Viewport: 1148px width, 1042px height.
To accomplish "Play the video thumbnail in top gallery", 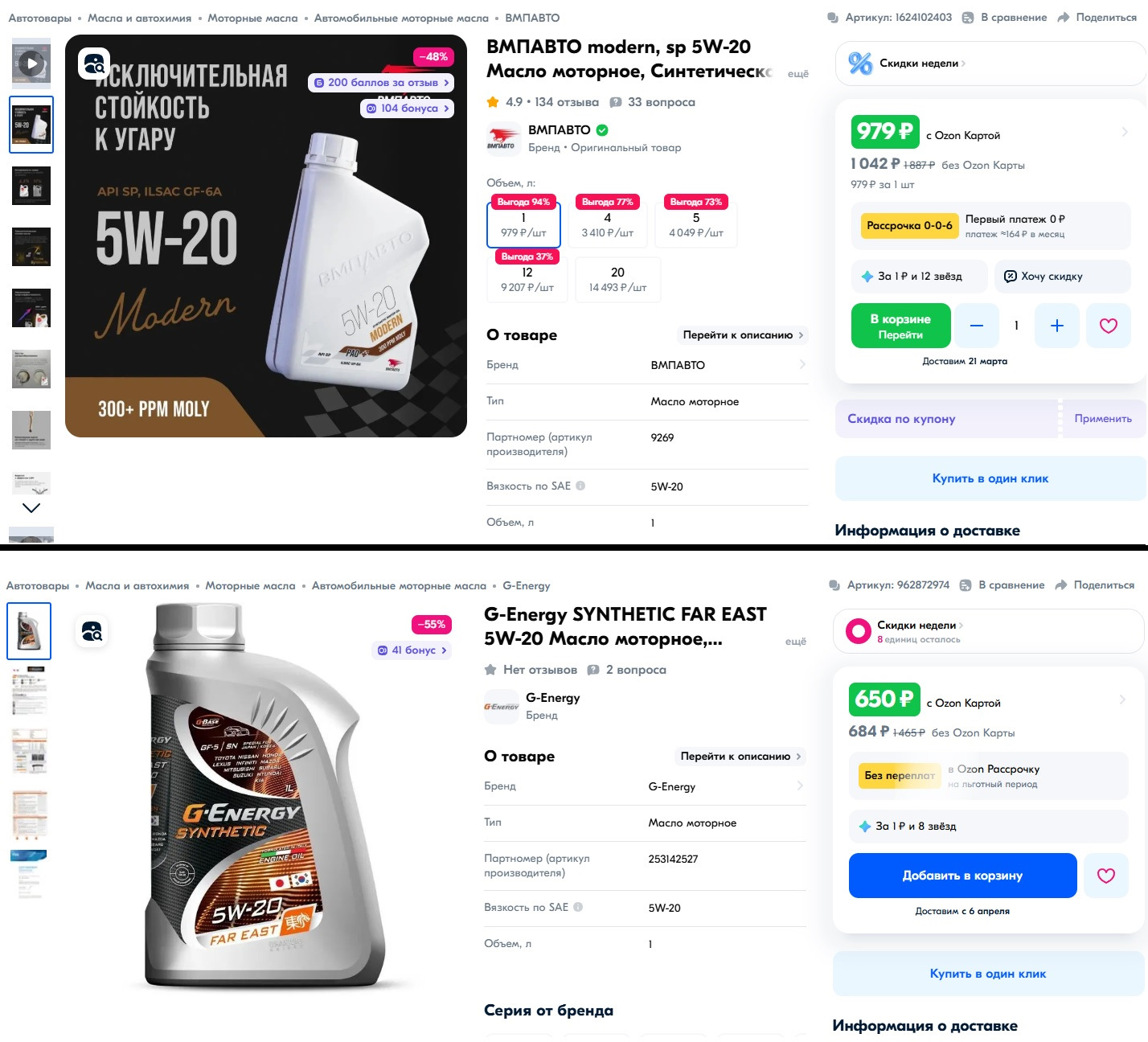I will (31, 63).
